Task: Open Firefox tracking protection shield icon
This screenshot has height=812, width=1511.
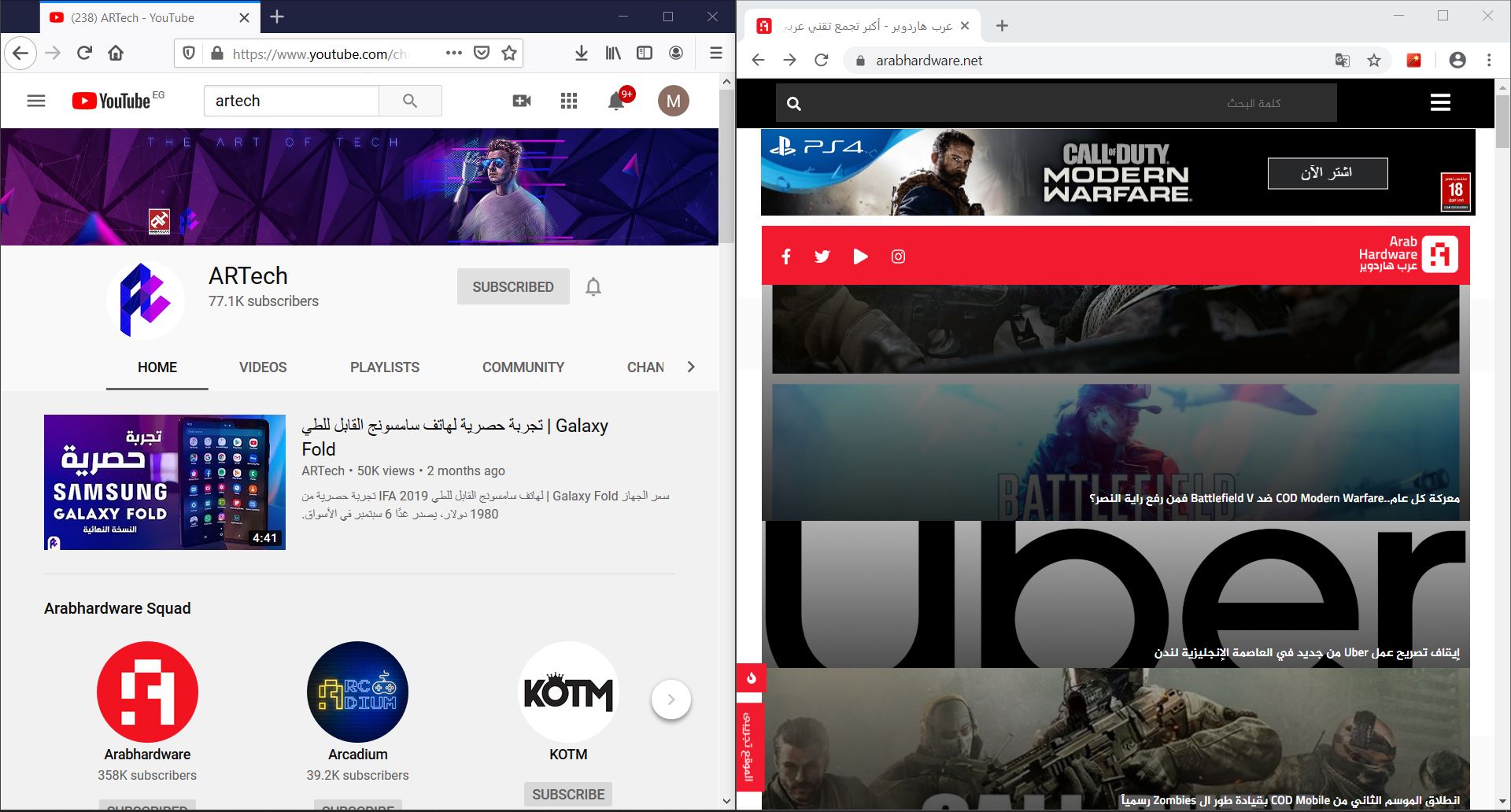Action: click(x=189, y=54)
